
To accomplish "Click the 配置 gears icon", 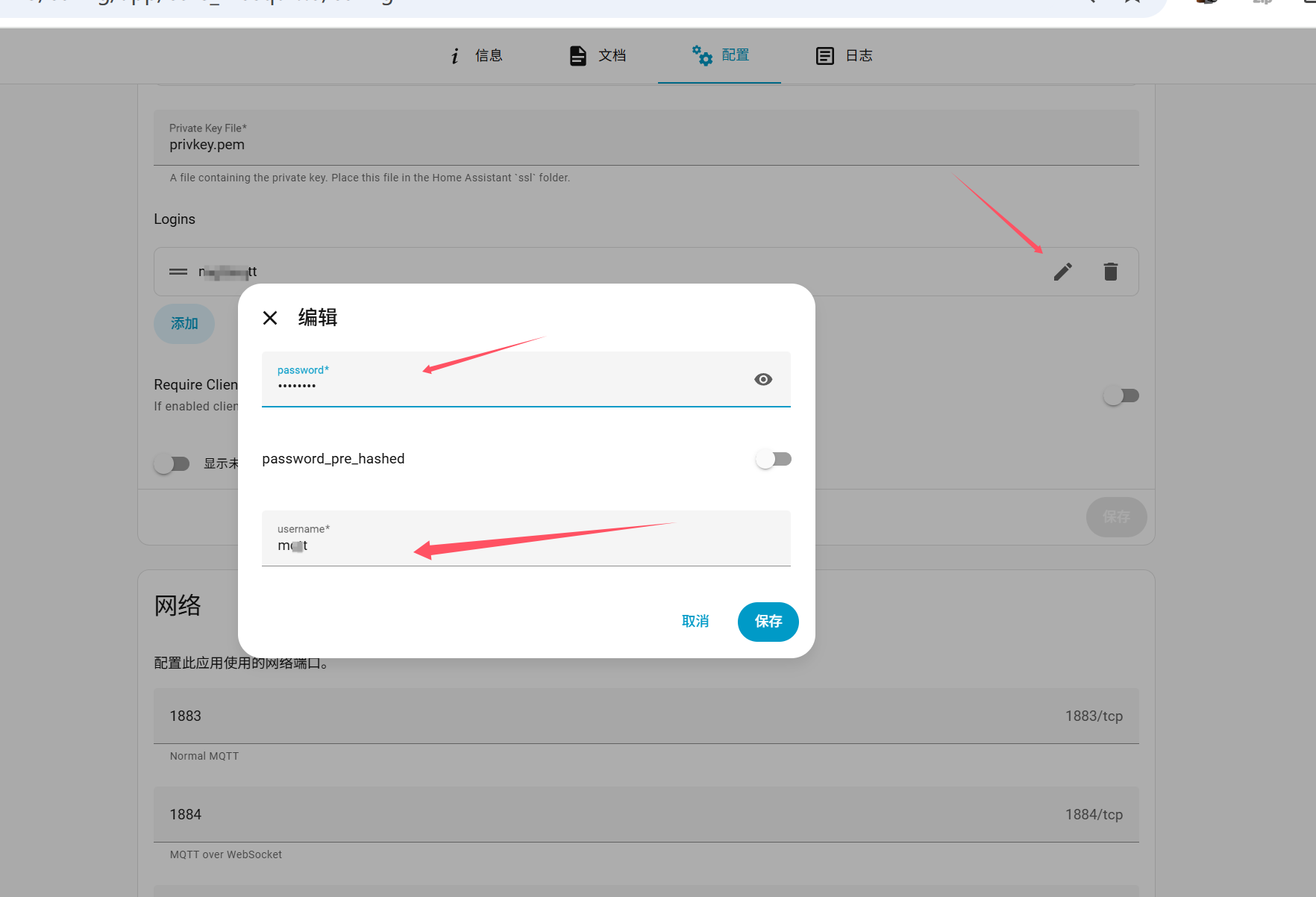I will pyautogui.click(x=702, y=55).
